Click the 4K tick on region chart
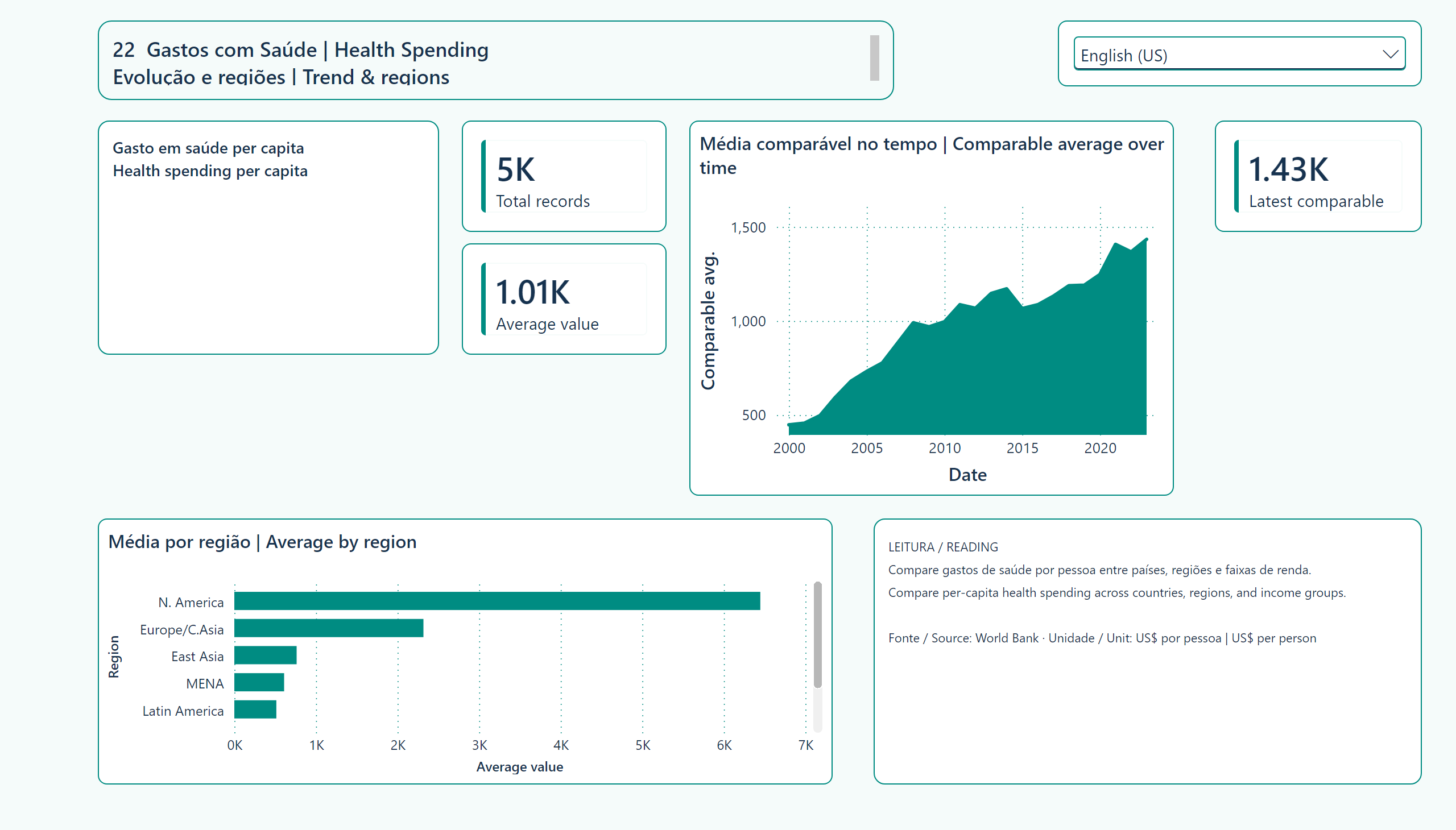Viewport: 1456px width, 830px height. pos(561,745)
